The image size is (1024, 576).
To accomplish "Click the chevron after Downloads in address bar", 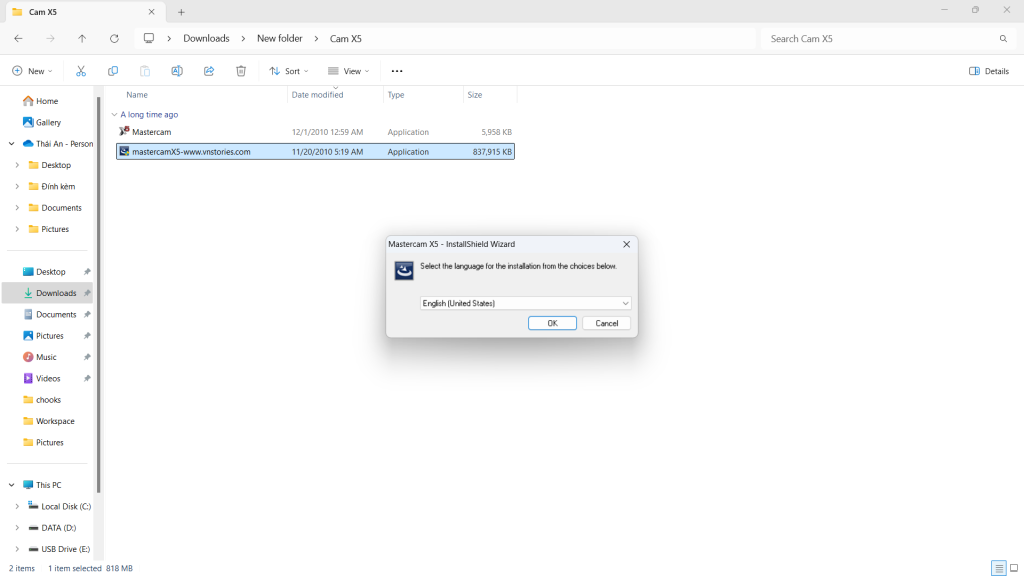I will click(x=243, y=39).
